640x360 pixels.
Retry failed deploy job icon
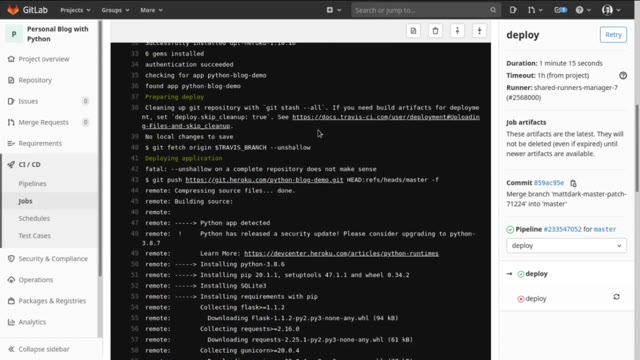coord(616,297)
